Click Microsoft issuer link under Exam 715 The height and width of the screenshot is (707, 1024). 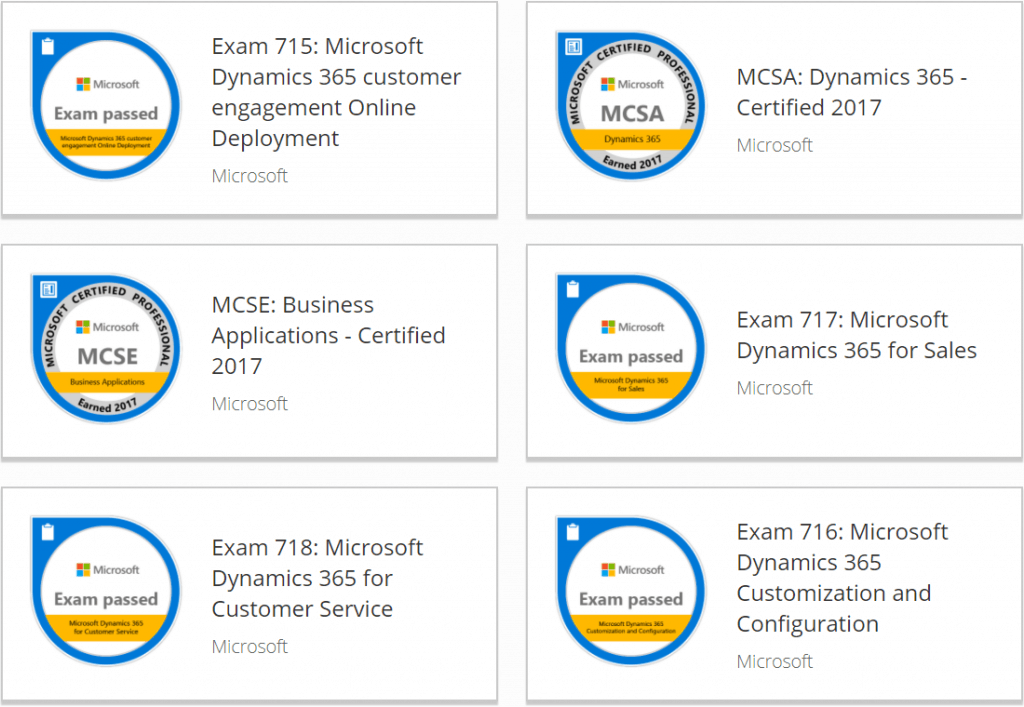[x=249, y=175]
